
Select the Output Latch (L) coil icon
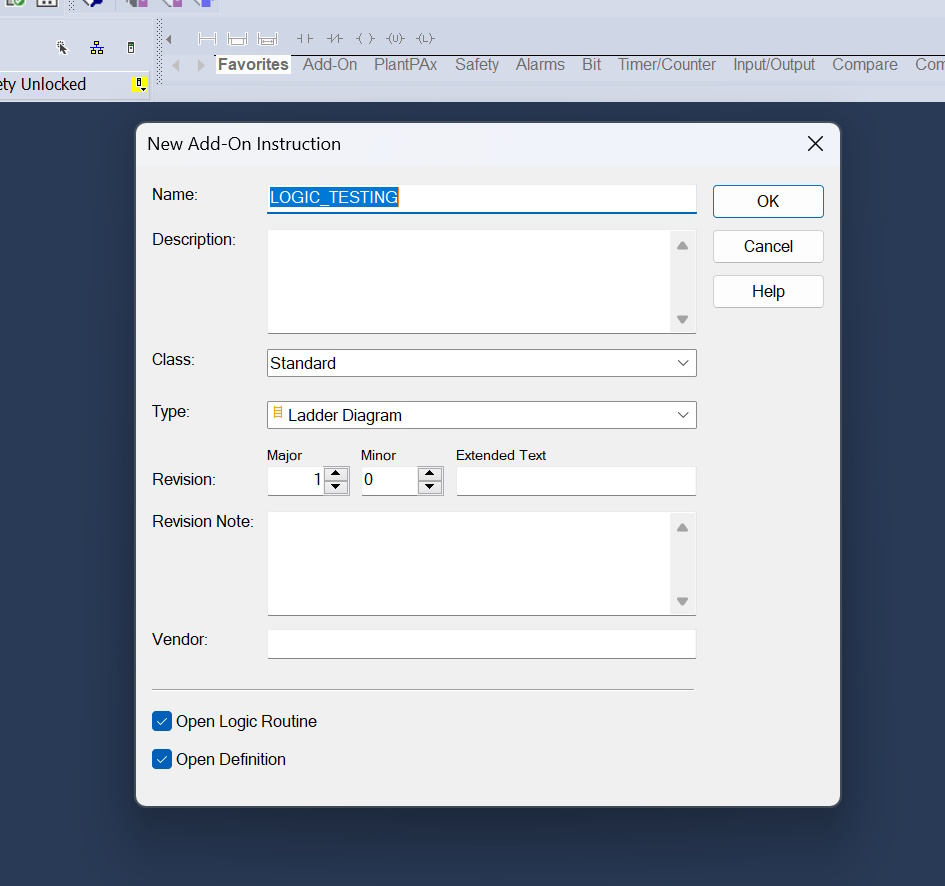pyautogui.click(x=425, y=39)
